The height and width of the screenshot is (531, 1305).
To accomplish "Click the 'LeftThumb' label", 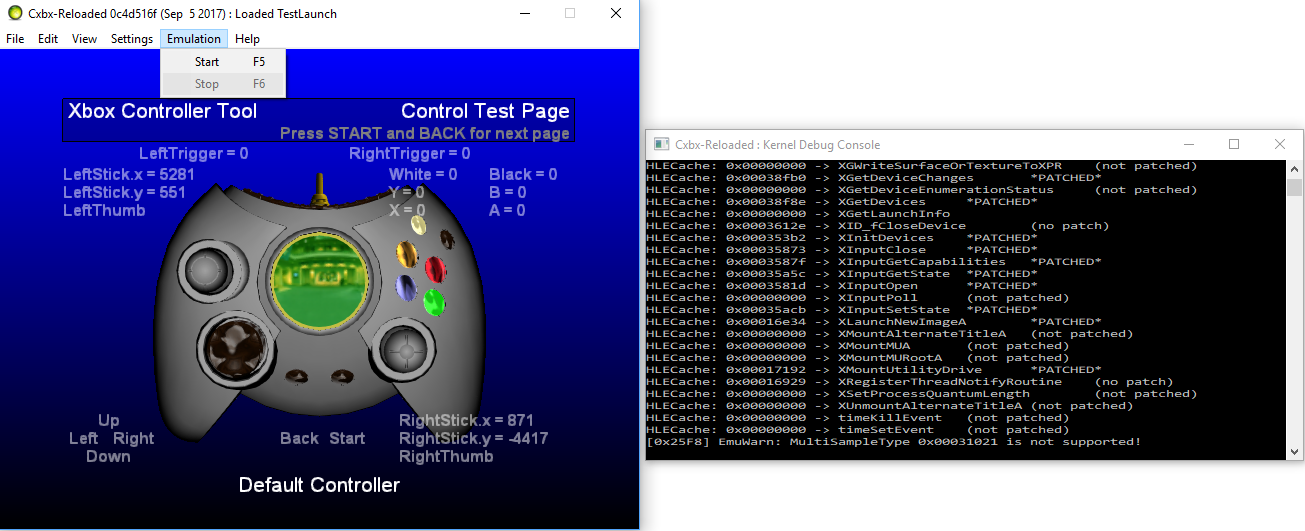I will click(x=104, y=210).
